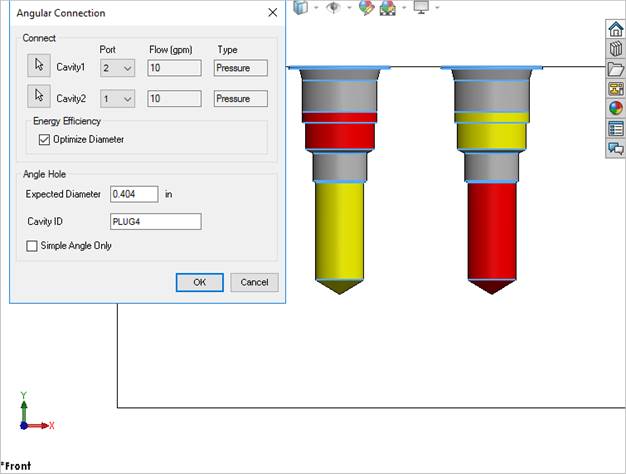This screenshot has height=474, width=626.
Task: Click the apply scene icon
Action: click(x=388, y=8)
